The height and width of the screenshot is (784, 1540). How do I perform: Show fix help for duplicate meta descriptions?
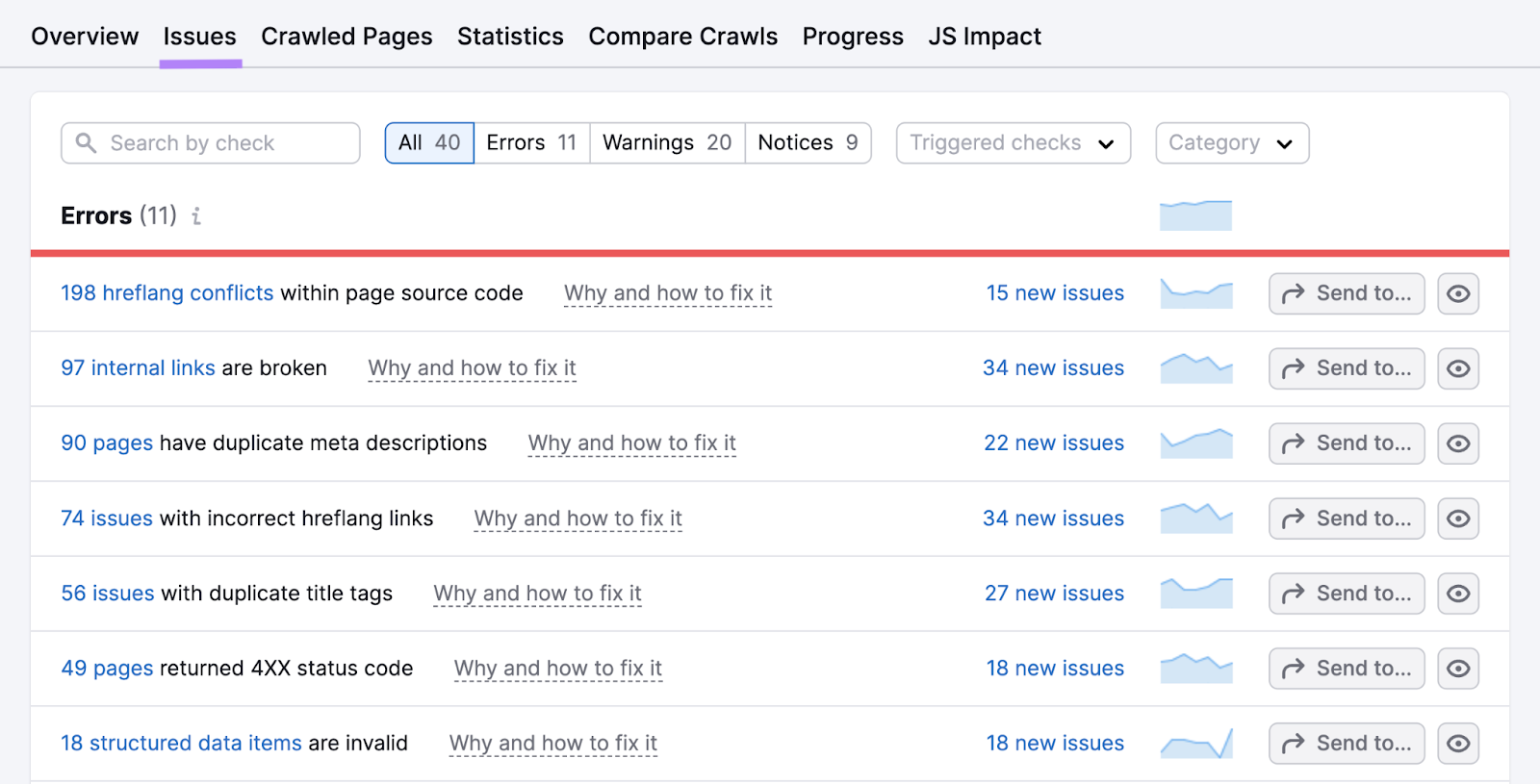tap(631, 443)
